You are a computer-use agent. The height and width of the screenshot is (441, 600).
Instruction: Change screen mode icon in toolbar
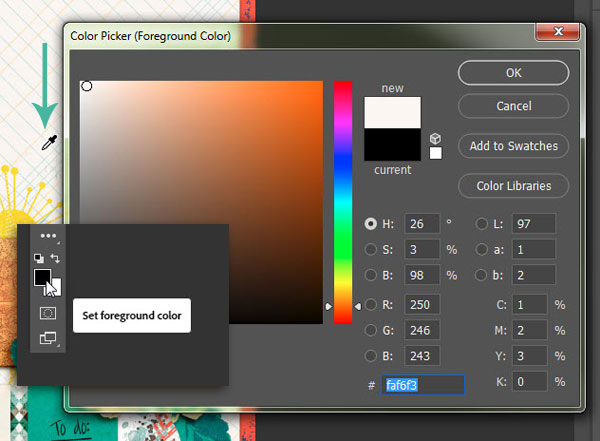point(48,338)
